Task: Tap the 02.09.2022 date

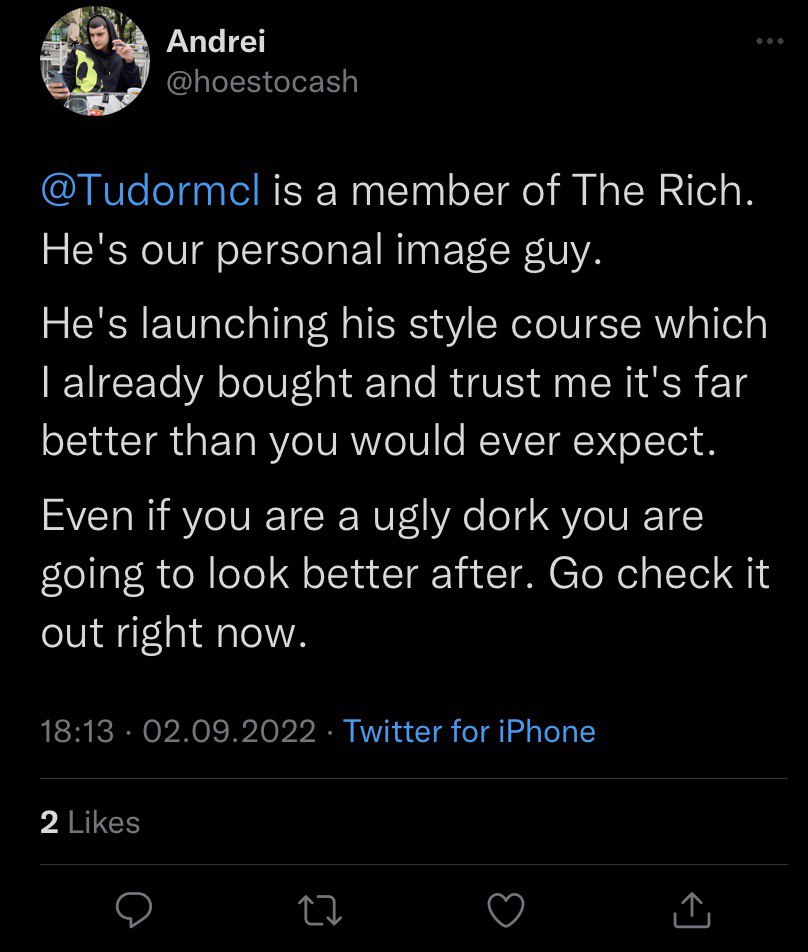Action: click(230, 731)
